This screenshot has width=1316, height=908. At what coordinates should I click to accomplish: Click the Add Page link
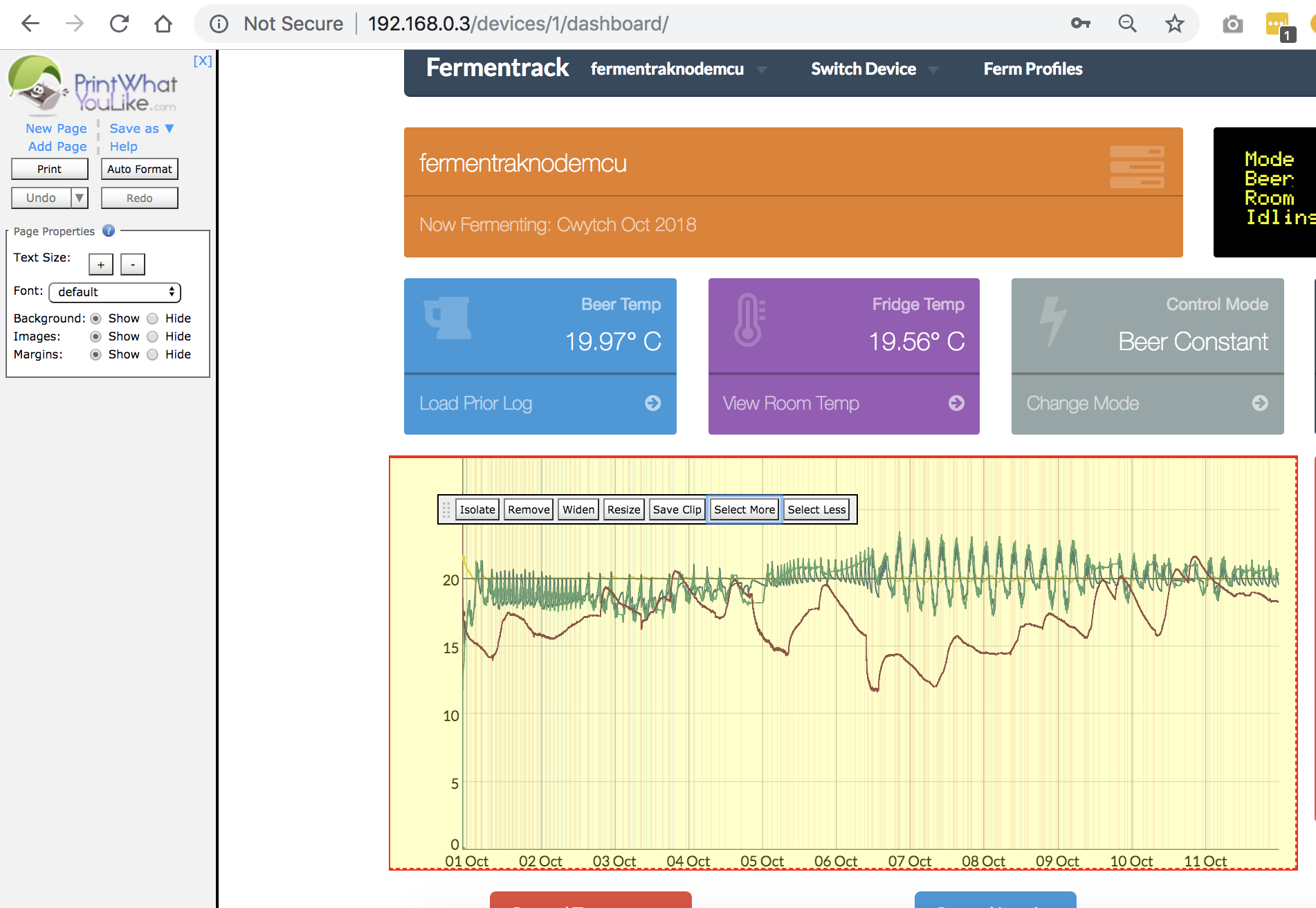57,146
